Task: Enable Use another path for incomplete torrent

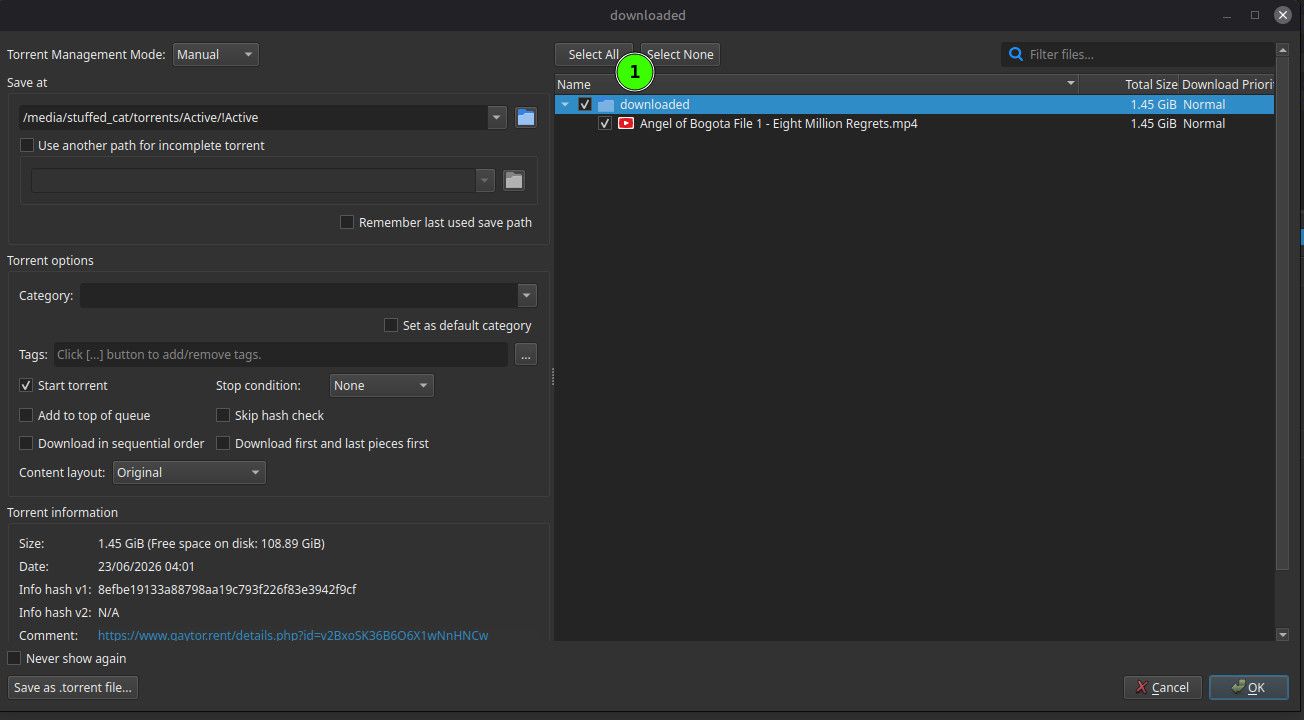Action: pyautogui.click(x=27, y=146)
